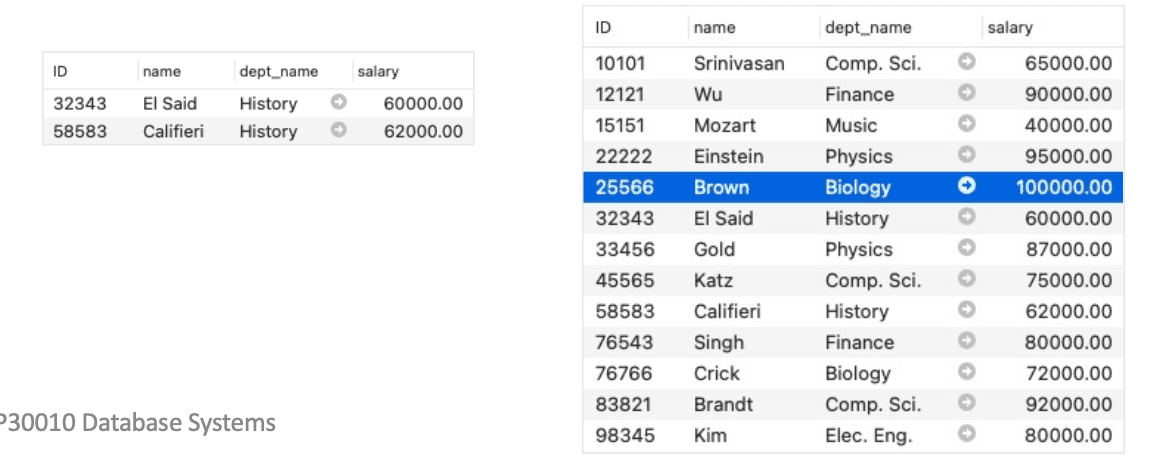
Task: Follow arrow next to Einstein's Physics department
Action: pyautogui.click(x=966, y=156)
